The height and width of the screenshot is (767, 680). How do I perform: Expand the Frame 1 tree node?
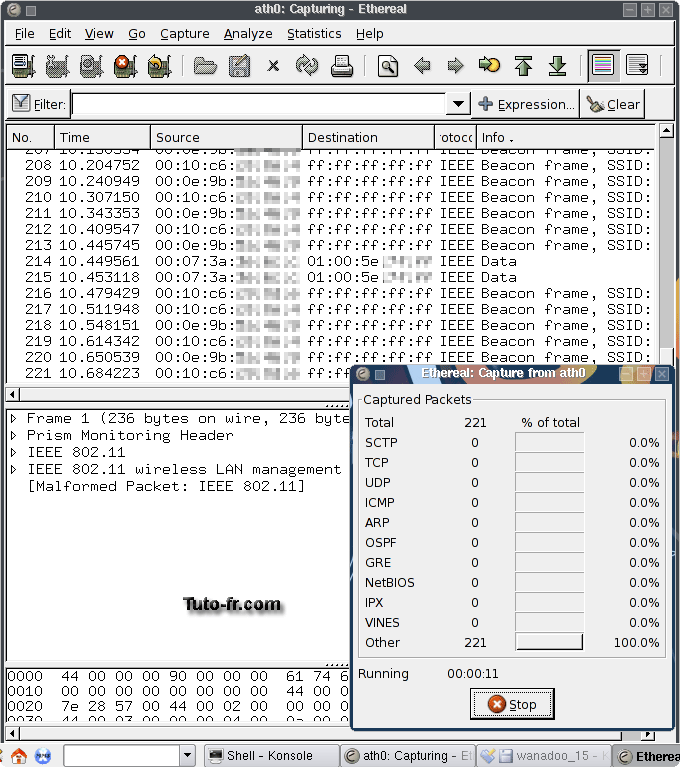[14, 418]
